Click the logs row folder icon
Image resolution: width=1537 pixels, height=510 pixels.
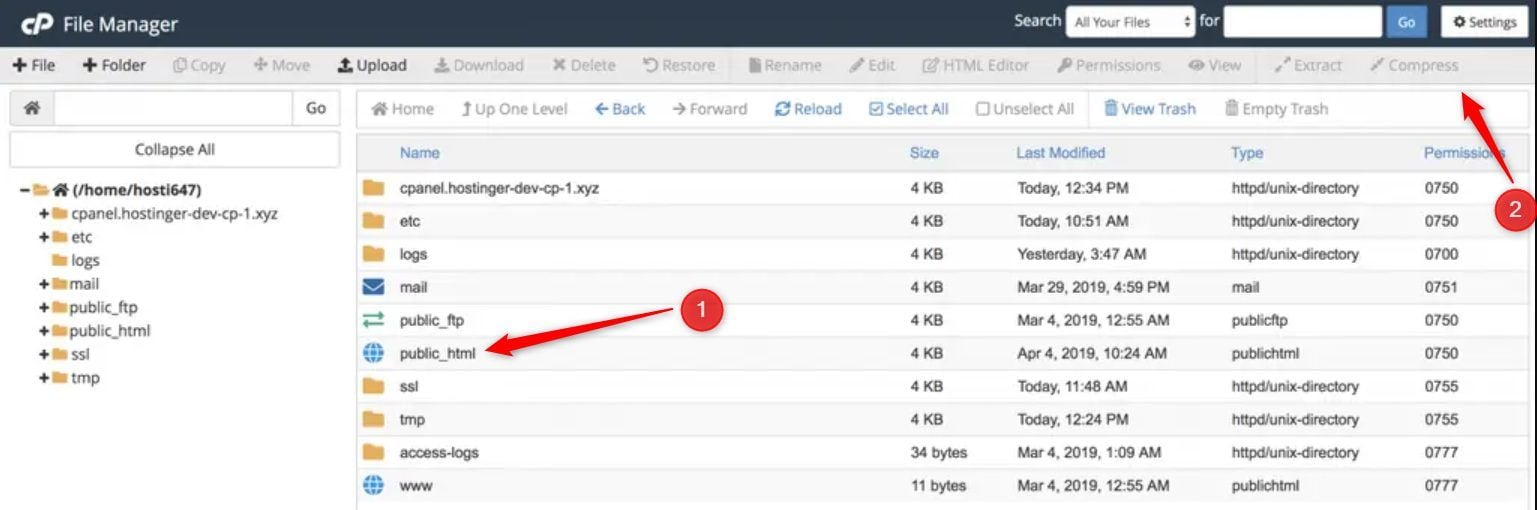(x=374, y=254)
